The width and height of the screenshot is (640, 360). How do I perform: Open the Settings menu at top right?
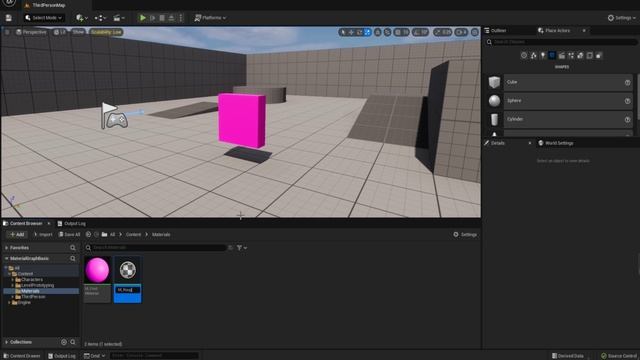[x=622, y=18]
